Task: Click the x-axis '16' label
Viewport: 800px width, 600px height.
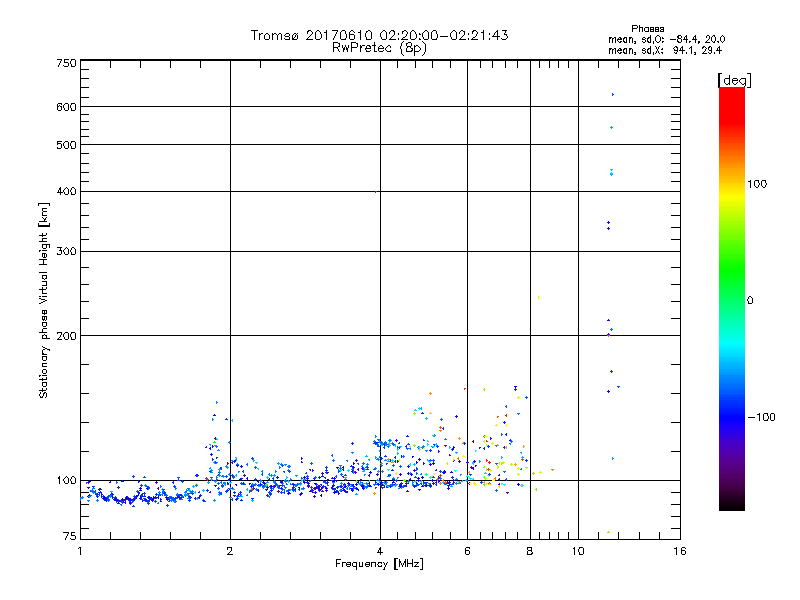Action: (680, 551)
